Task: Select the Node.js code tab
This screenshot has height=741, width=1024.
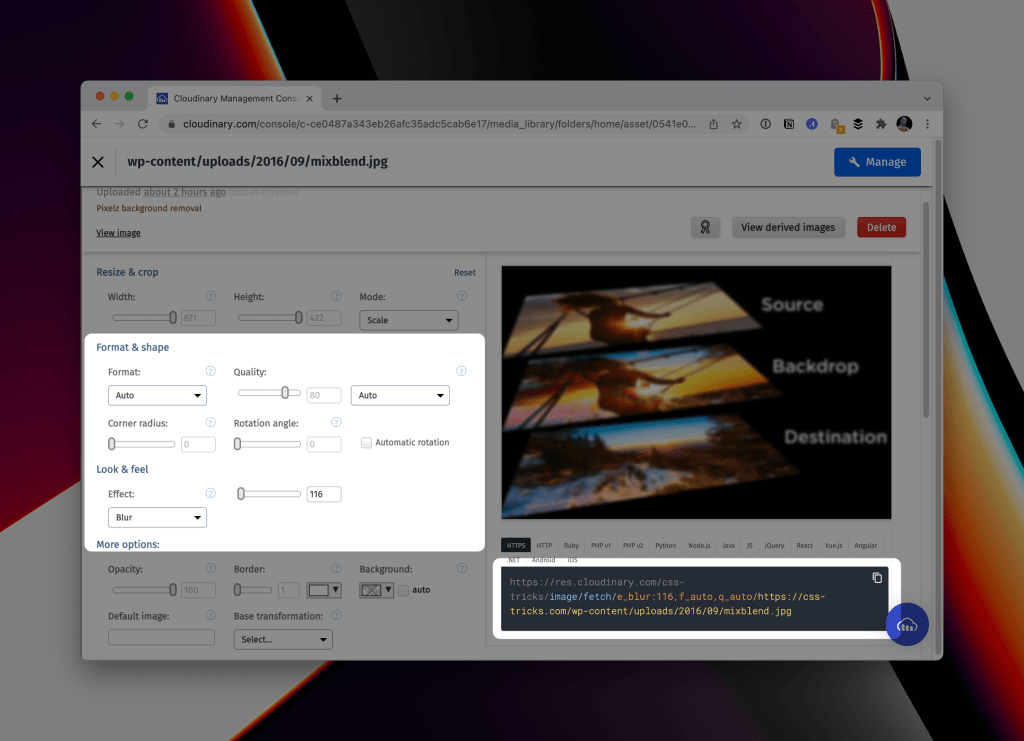Action: click(699, 545)
